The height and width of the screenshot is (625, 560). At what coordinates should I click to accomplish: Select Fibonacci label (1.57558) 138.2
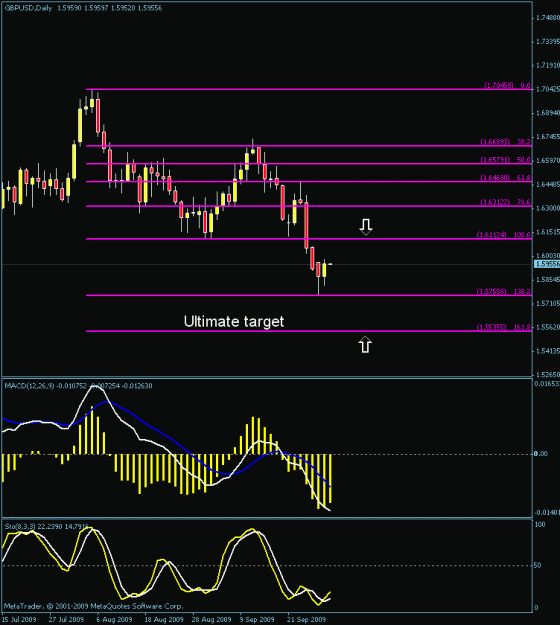click(x=504, y=291)
